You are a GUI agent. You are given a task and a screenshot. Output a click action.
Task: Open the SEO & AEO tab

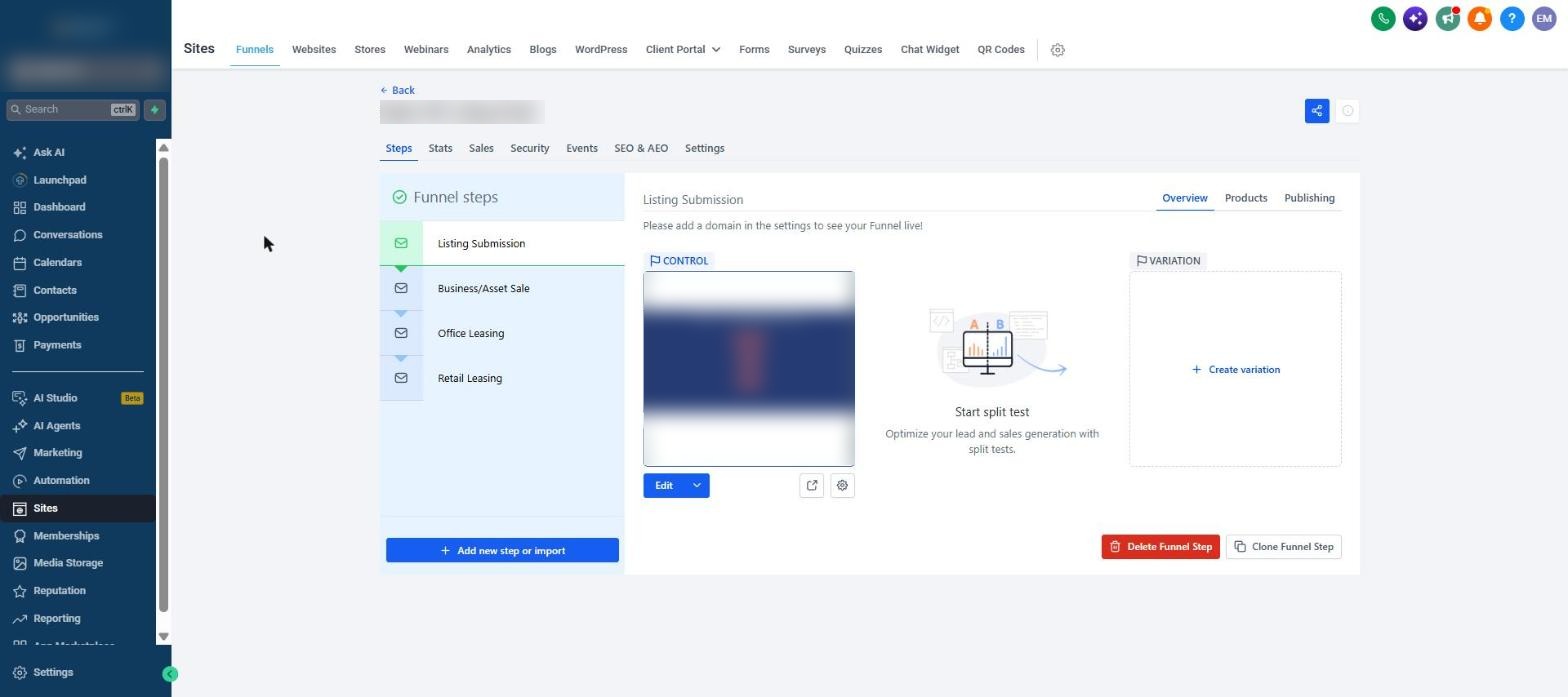pyautogui.click(x=641, y=148)
